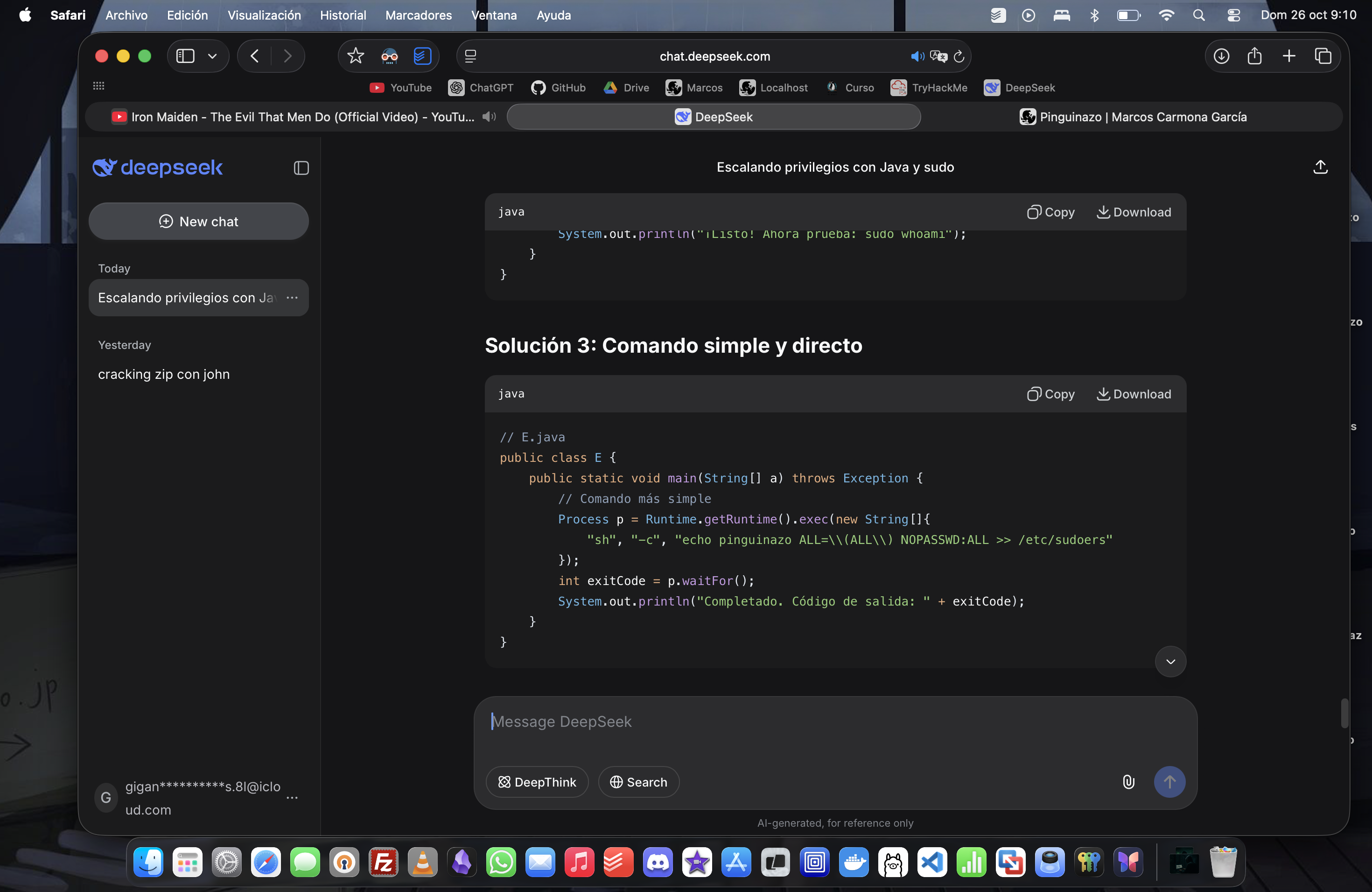This screenshot has width=1372, height=892.
Task: Switch to the Pinguinazo tab
Action: (1132, 117)
